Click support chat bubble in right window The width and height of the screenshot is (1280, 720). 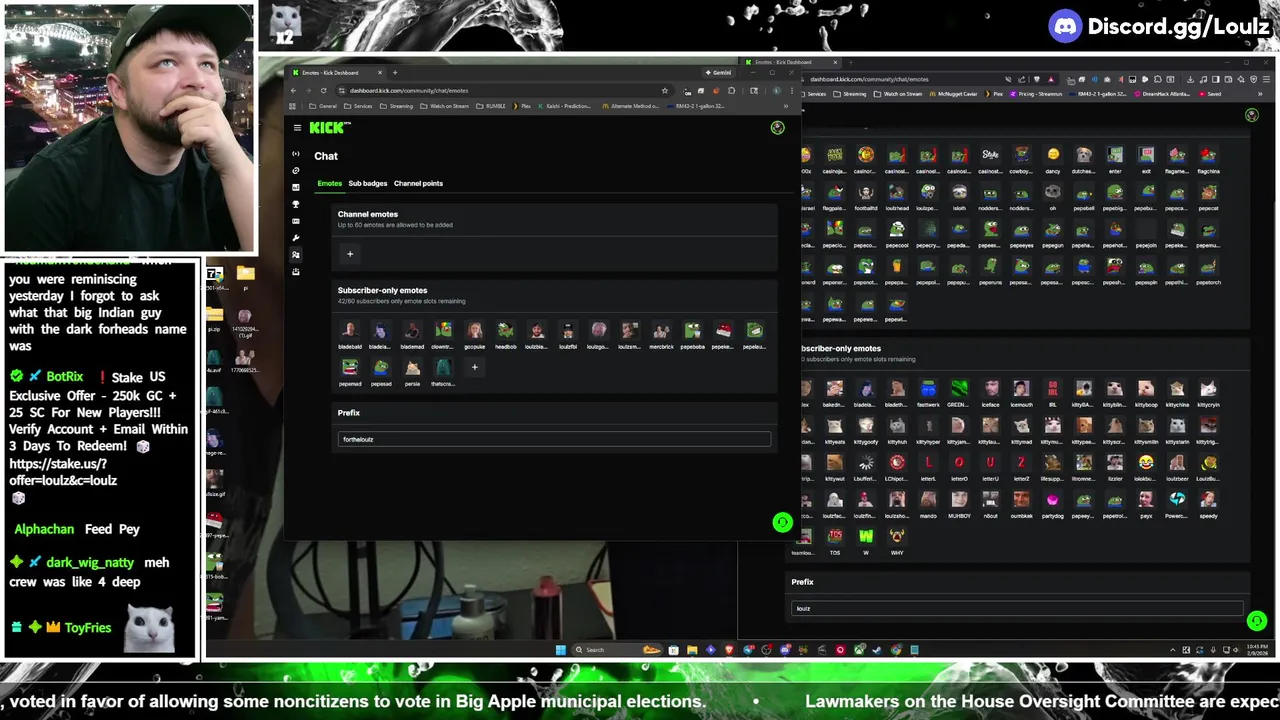pyautogui.click(x=1257, y=621)
